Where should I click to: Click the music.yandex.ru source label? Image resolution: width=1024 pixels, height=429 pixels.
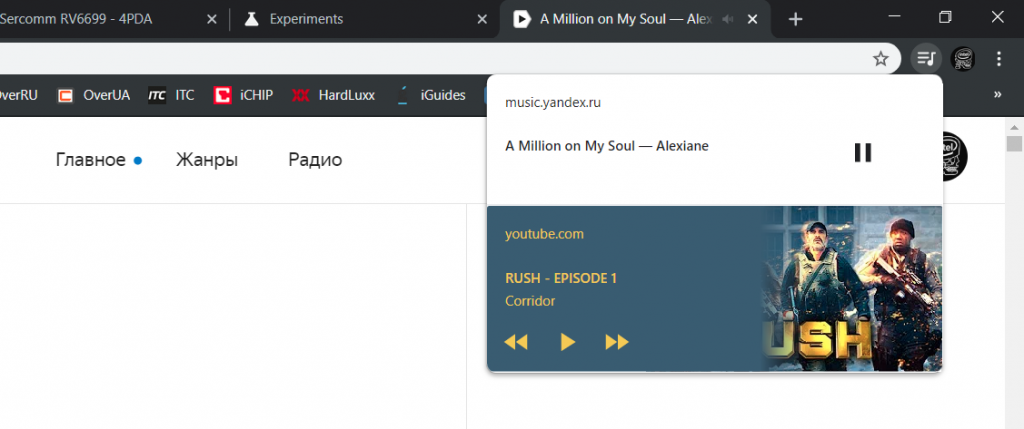coord(552,103)
